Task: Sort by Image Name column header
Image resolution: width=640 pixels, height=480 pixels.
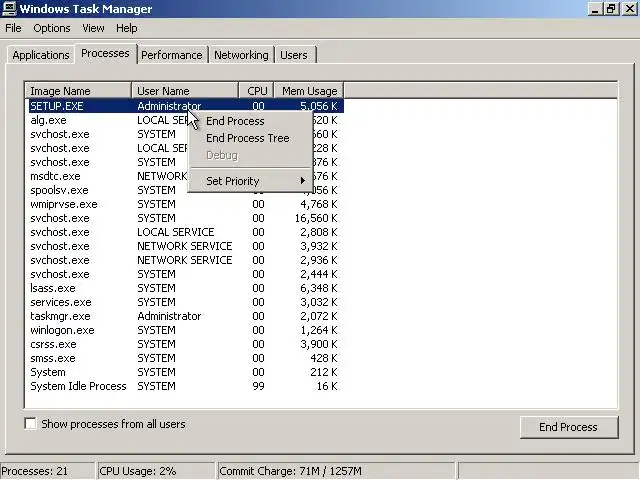Action: coord(78,91)
